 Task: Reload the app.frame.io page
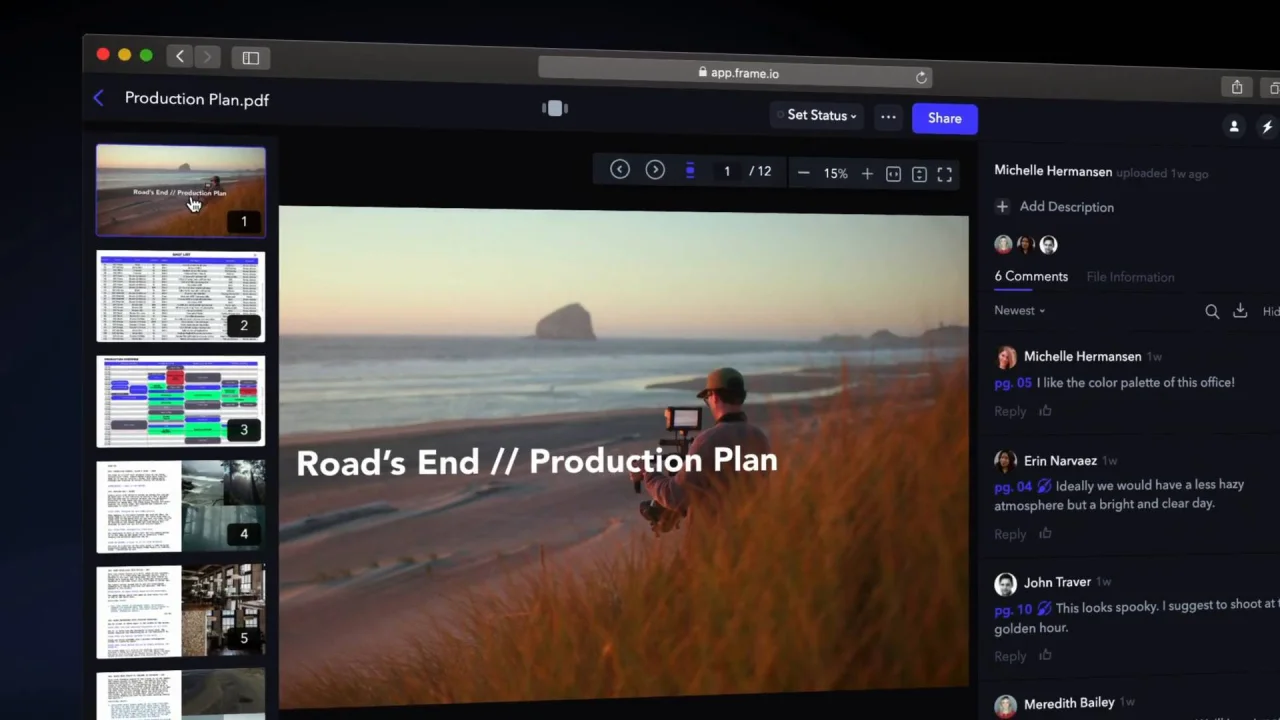coord(921,77)
